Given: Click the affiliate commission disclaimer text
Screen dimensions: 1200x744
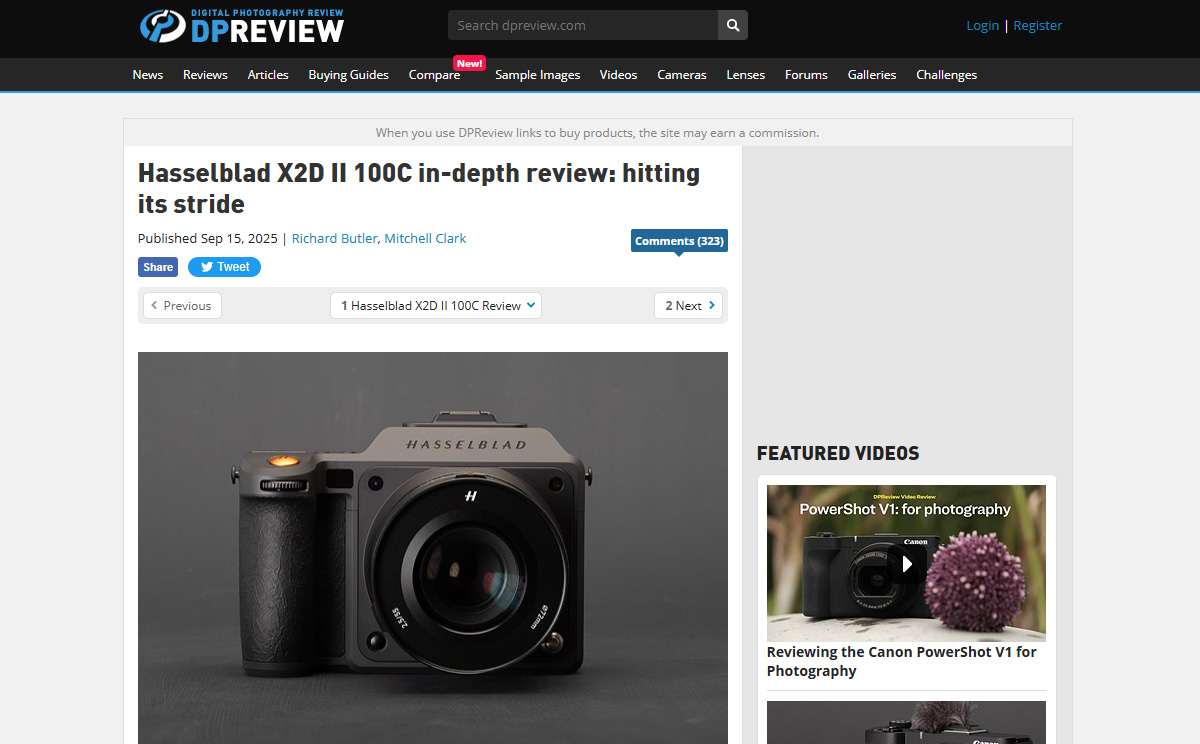Looking at the screenshot, I should point(597,133).
